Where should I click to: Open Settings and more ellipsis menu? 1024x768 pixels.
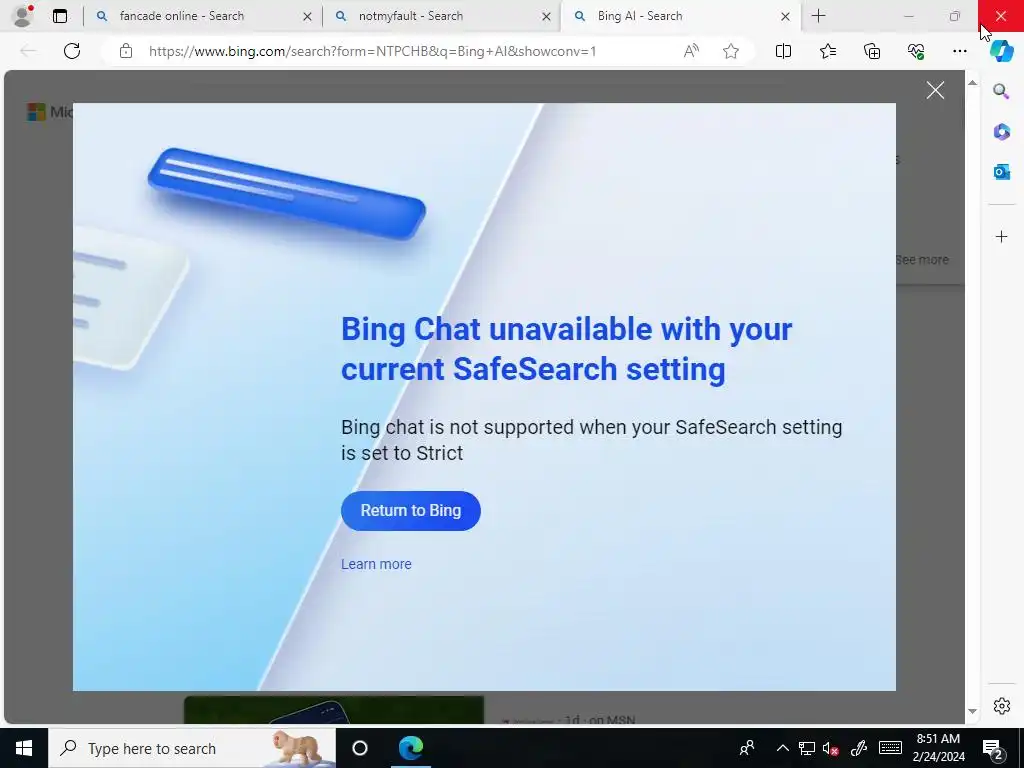[959, 51]
